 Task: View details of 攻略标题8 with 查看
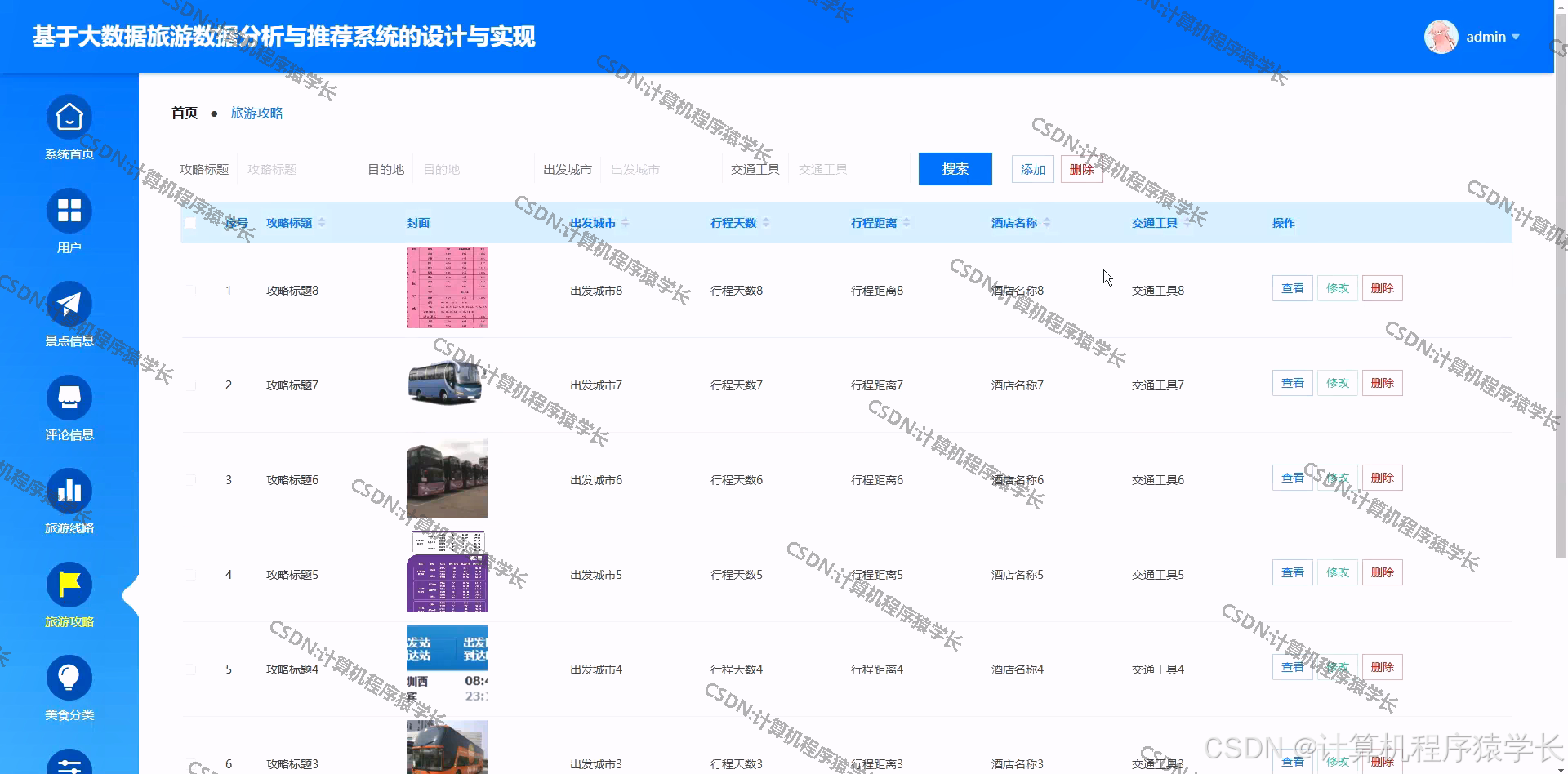[1293, 288]
